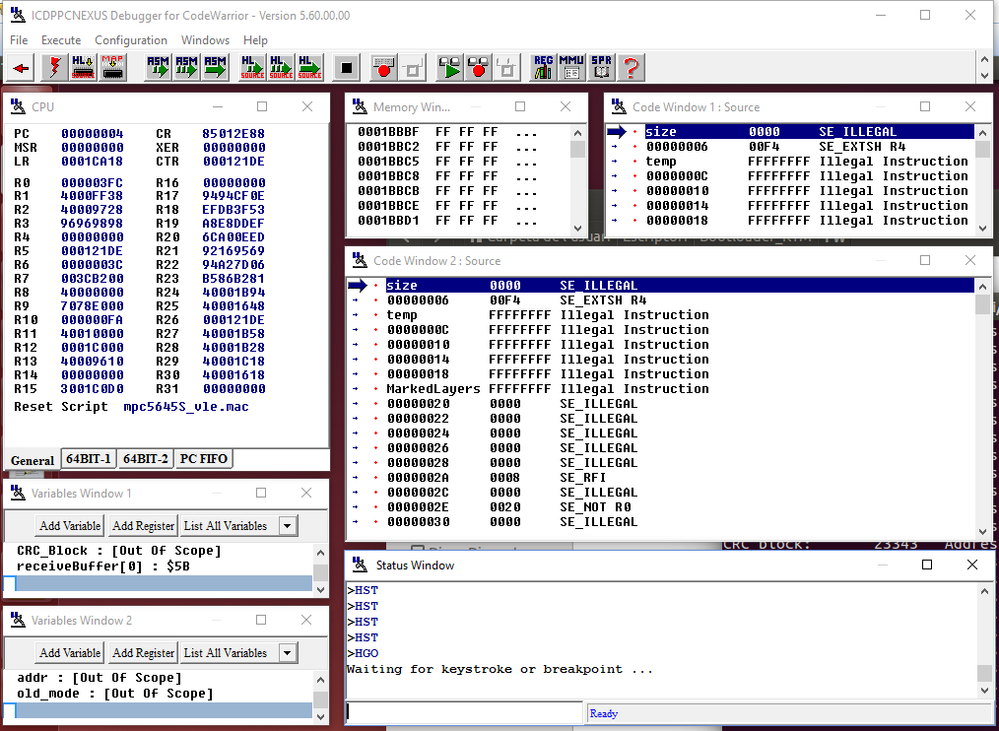Toggle breakpoint dot on temp row in Code Window 1
This screenshot has height=731, width=999.
pyautogui.click(x=635, y=161)
